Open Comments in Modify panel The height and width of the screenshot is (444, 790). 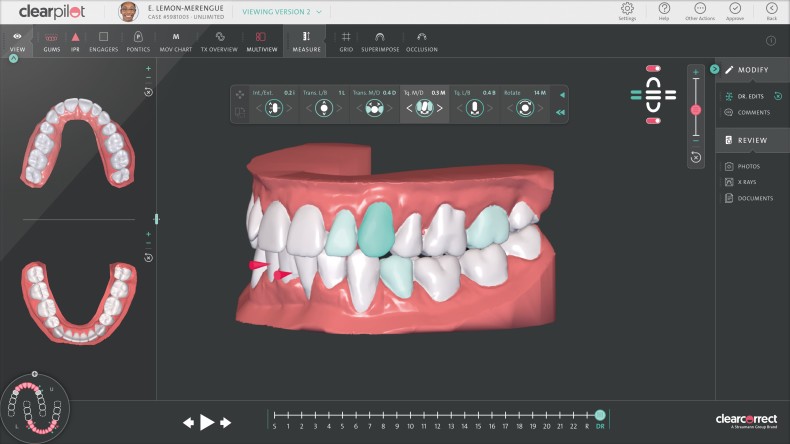[x=753, y=112]
